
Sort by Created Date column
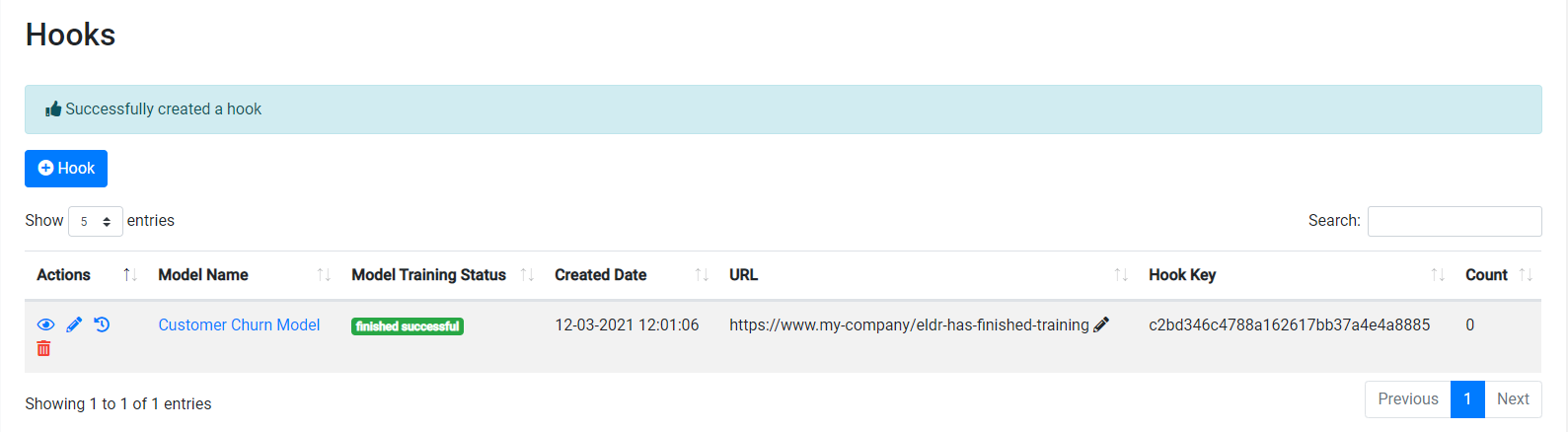tap(702, 275)
